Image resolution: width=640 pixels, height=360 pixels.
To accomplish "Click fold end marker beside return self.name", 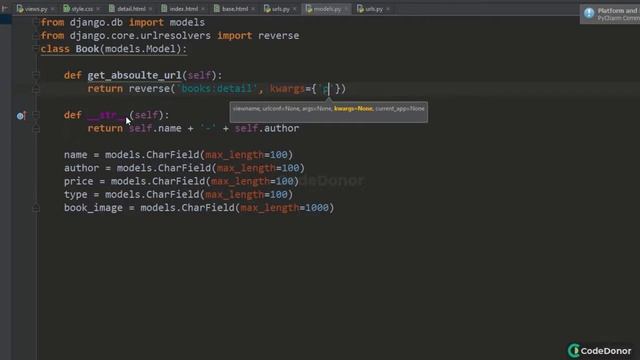I will point(36,129).
